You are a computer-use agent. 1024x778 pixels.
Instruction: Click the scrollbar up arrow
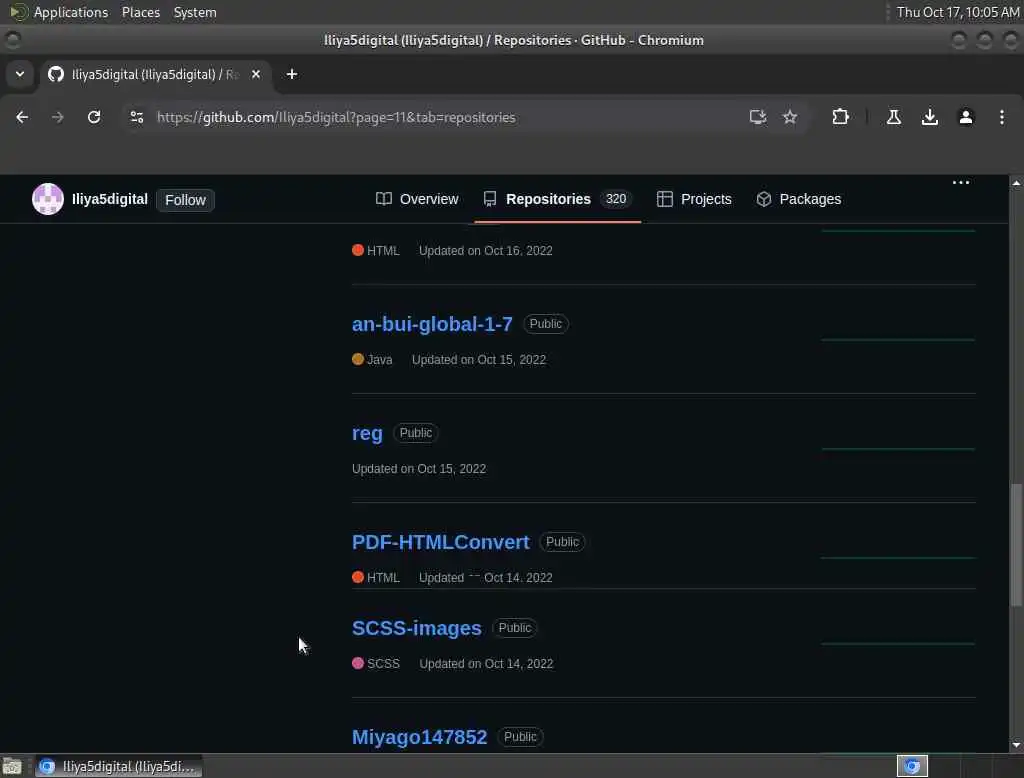pyautogui.click(x=1016, y=183)
